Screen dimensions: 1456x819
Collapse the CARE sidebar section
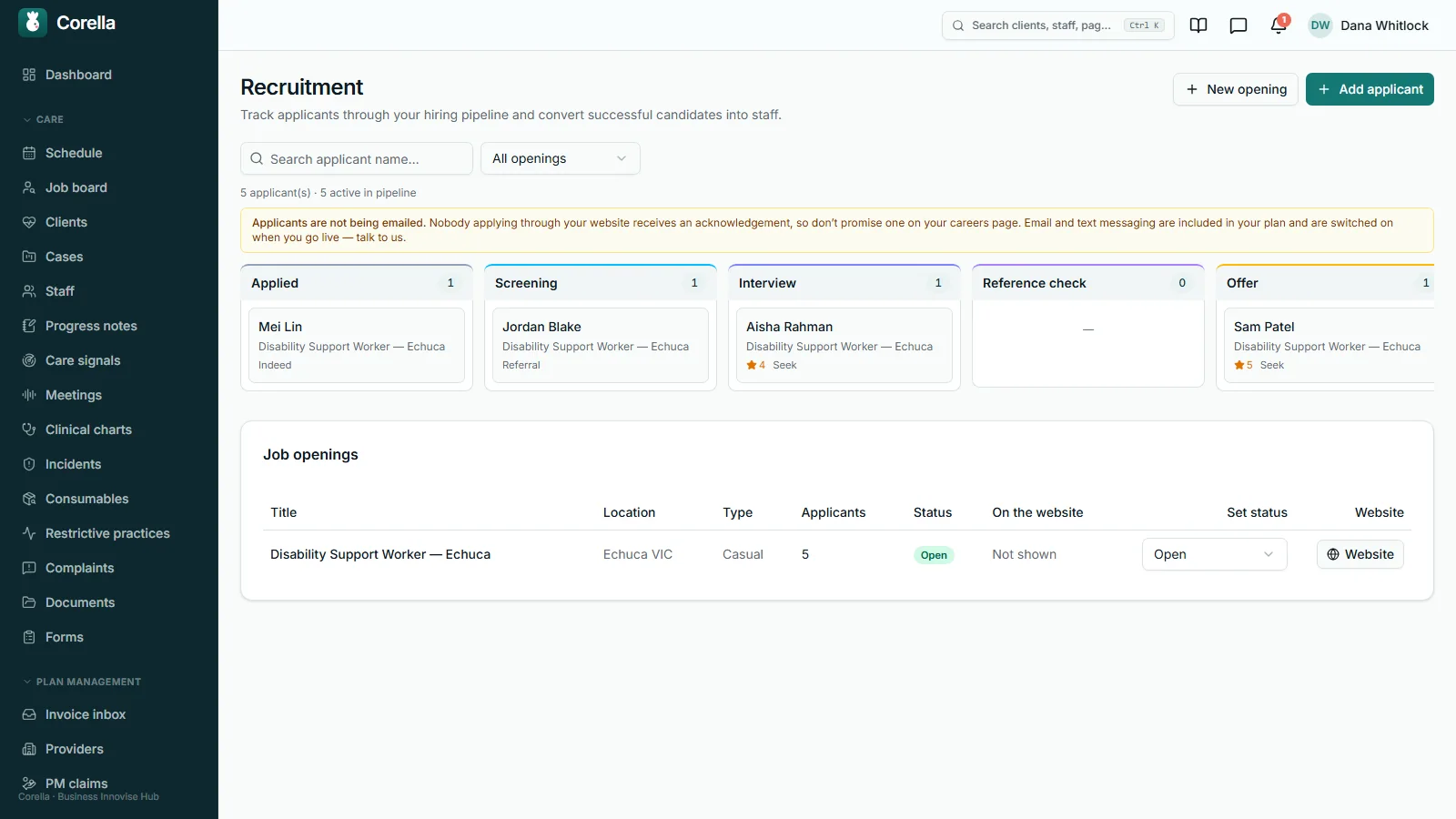pos(43,119)
